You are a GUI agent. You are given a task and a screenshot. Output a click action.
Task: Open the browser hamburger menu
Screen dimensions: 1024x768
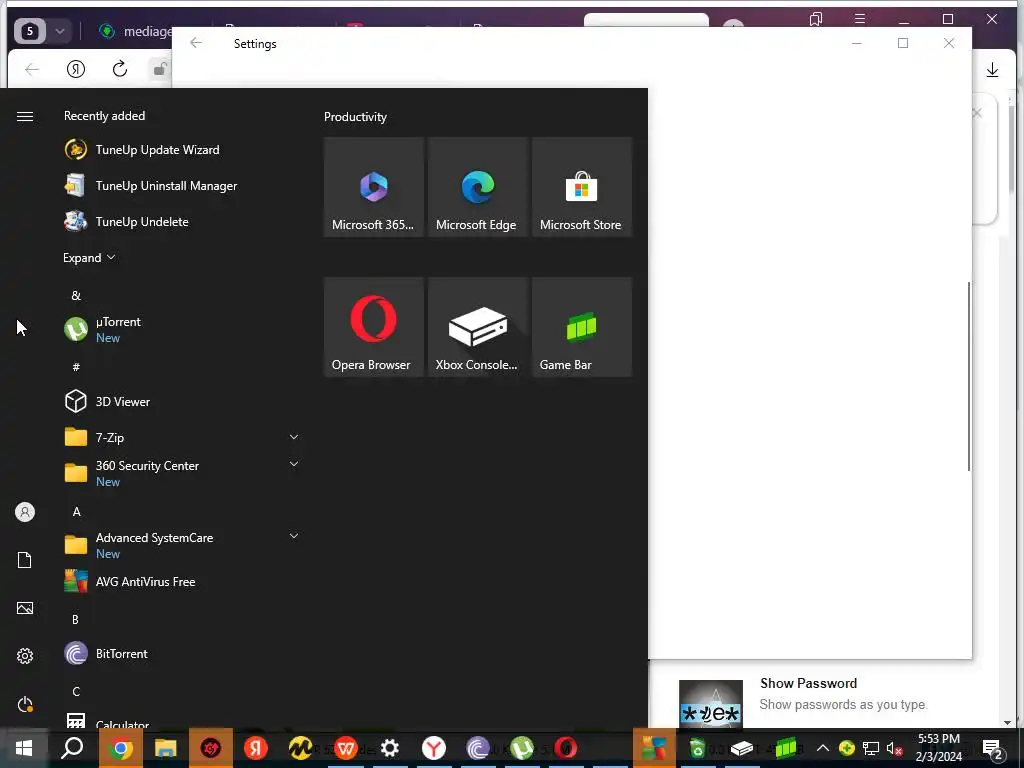click(x=860, y=19)
